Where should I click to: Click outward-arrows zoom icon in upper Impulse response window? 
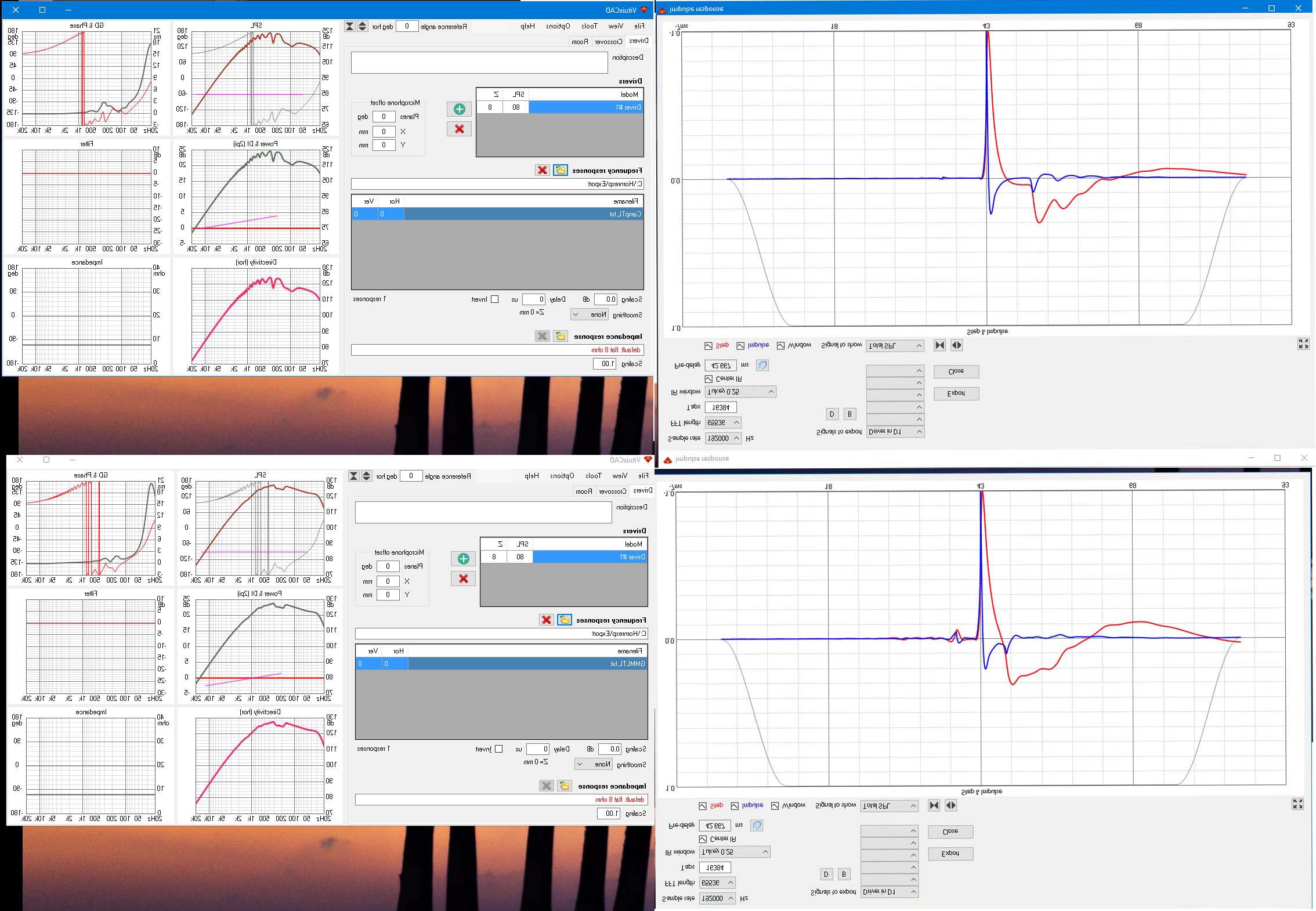click(x=957, y=345)
